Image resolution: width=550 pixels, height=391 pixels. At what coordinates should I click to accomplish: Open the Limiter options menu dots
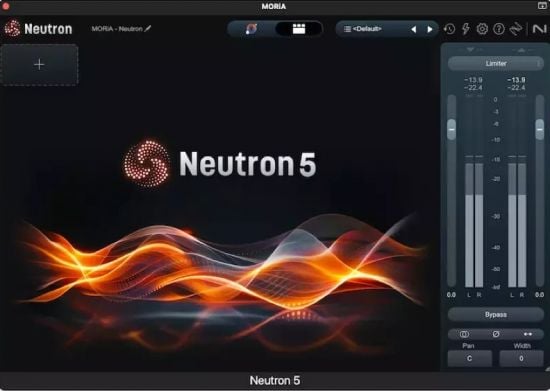point(538,63)
